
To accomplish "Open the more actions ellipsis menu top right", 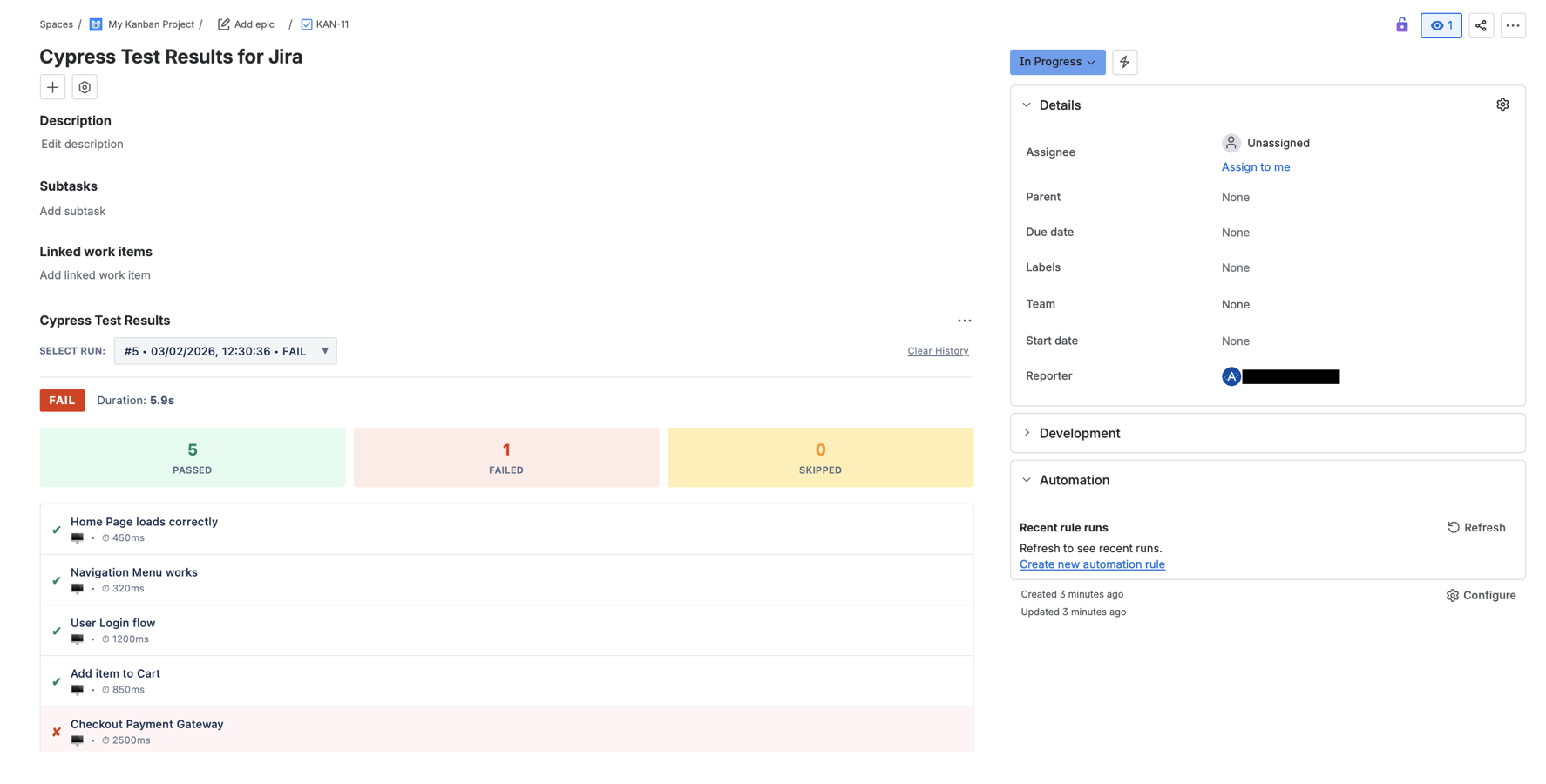I will [x=1514, y=25].
